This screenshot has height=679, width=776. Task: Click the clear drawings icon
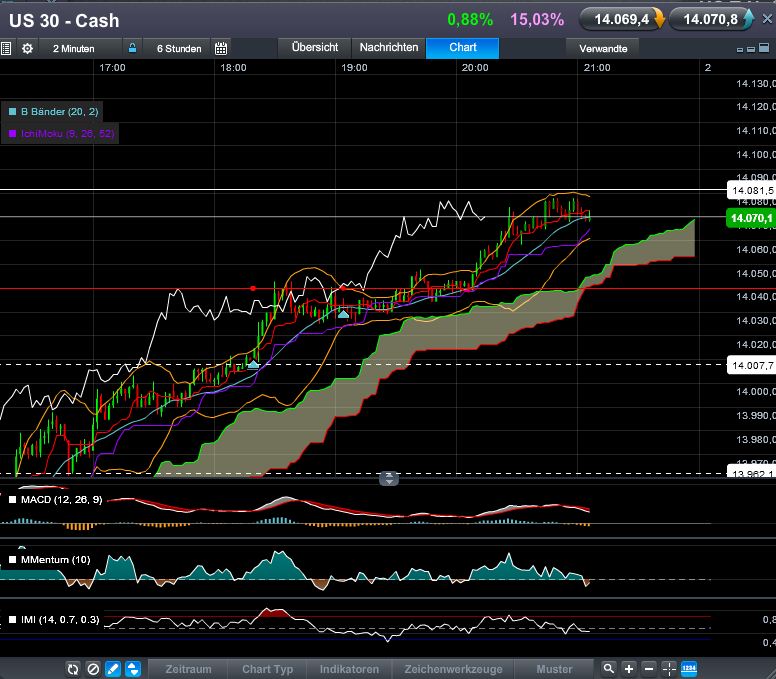[x=93, y=669]
